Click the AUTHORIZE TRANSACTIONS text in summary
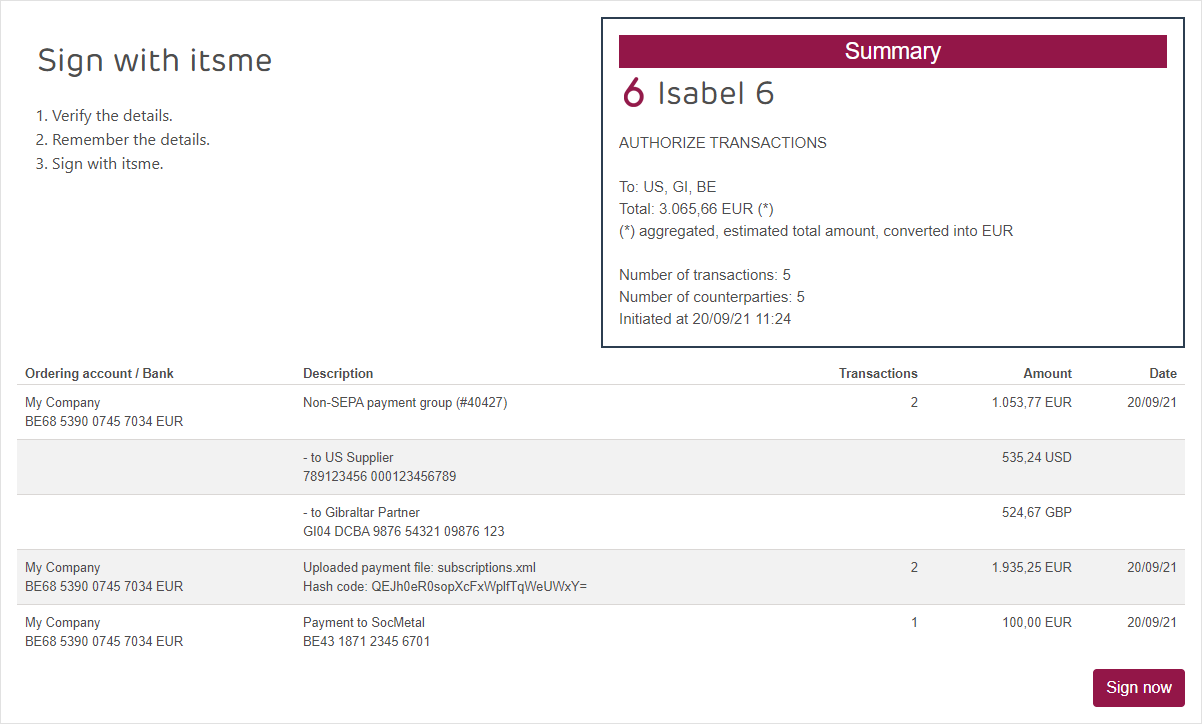1202x724 pixels. [722, 143]
